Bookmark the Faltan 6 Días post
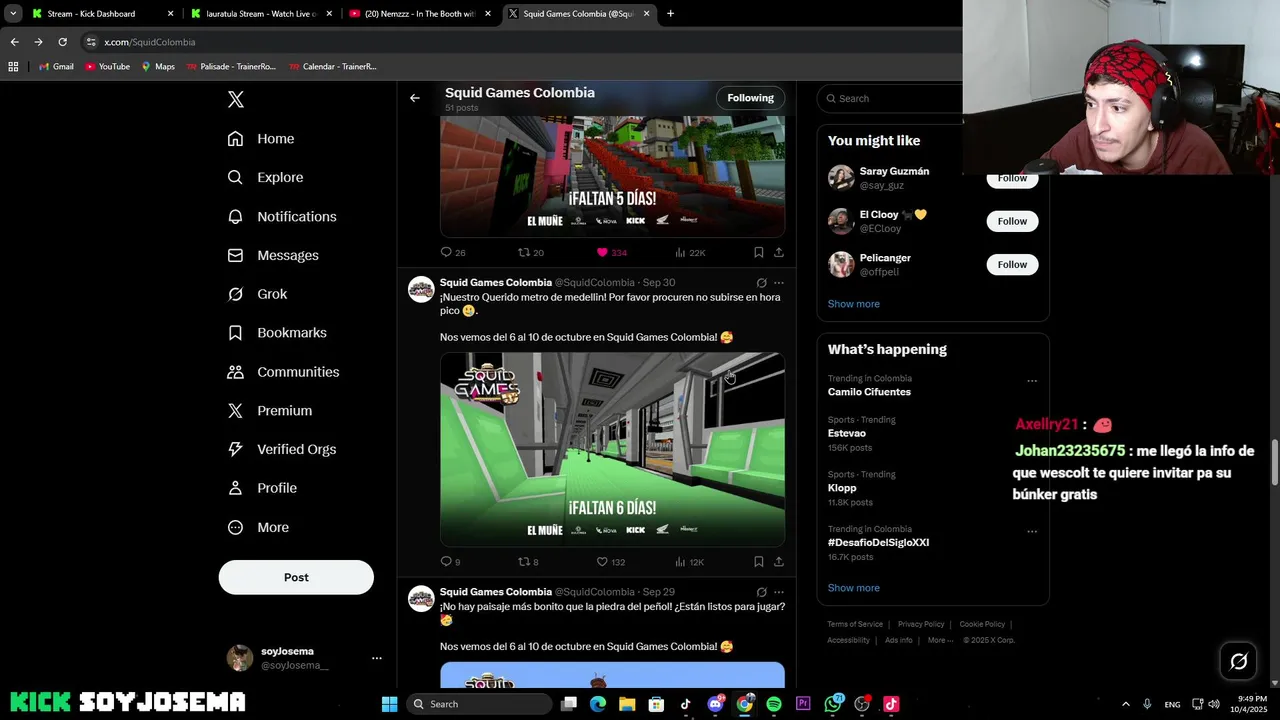This screenshot has width=1280, height=720. (x=759, y=562)
